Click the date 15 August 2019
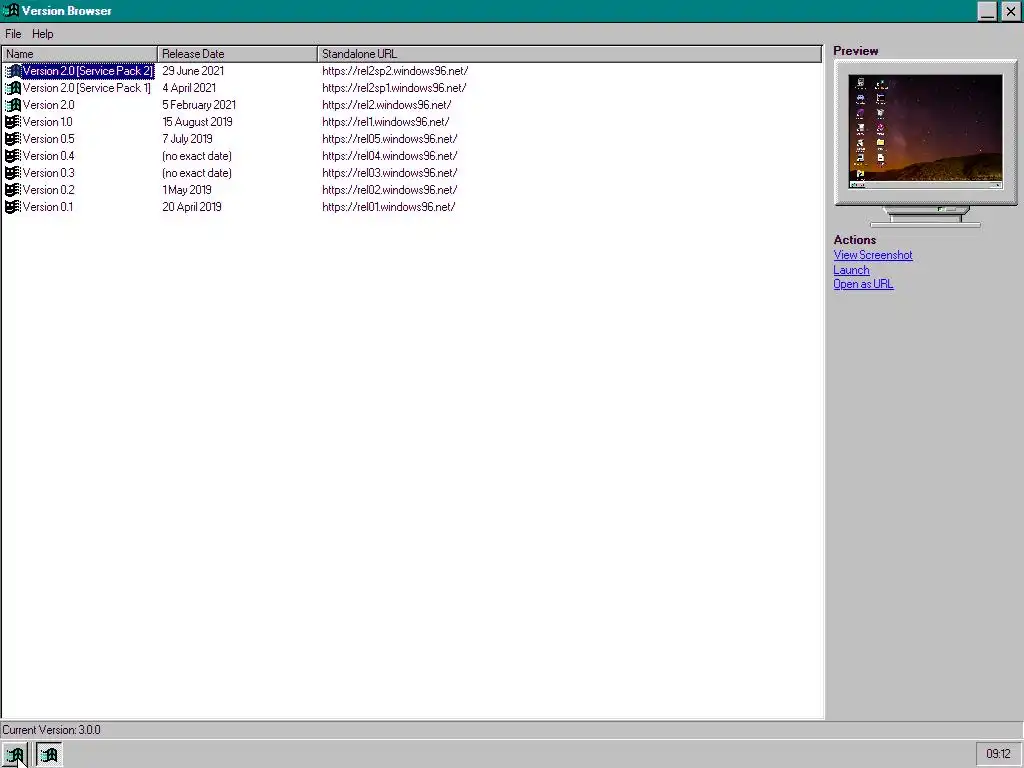Image resolution: width=1024 pixels, height=768 pixels. pyautogui.click(x=197, y=122)
